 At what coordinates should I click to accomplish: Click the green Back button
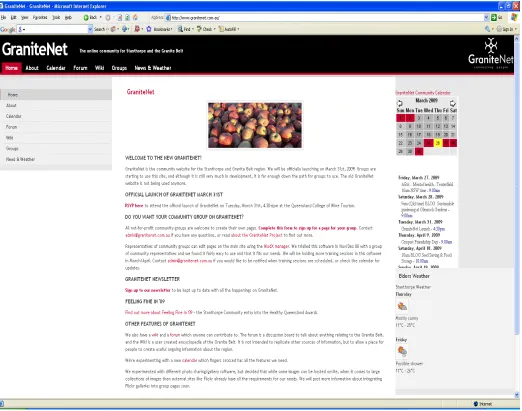91,17
